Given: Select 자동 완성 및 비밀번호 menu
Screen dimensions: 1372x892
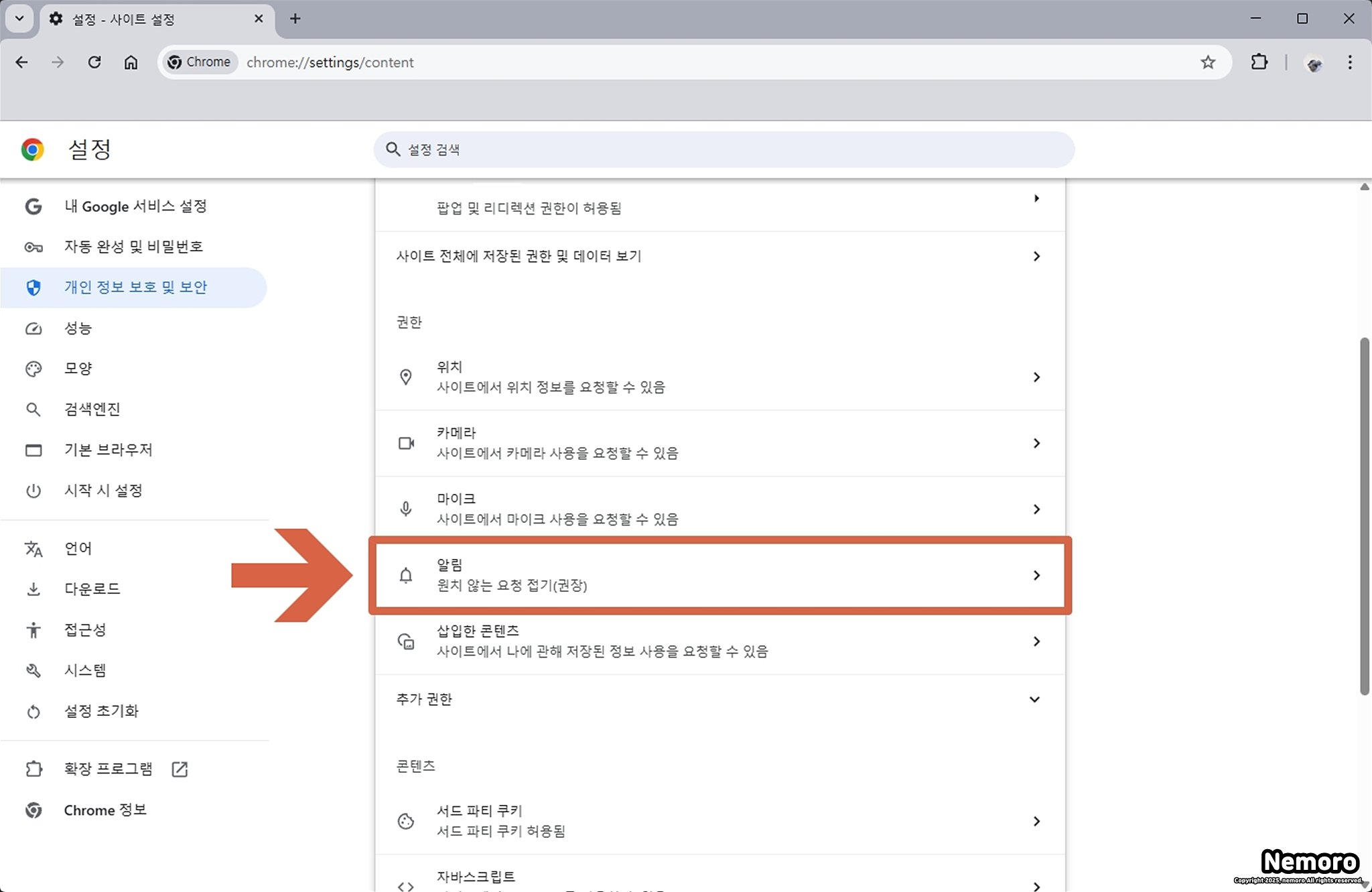Looking at the screenshot, I should (133, 247).
